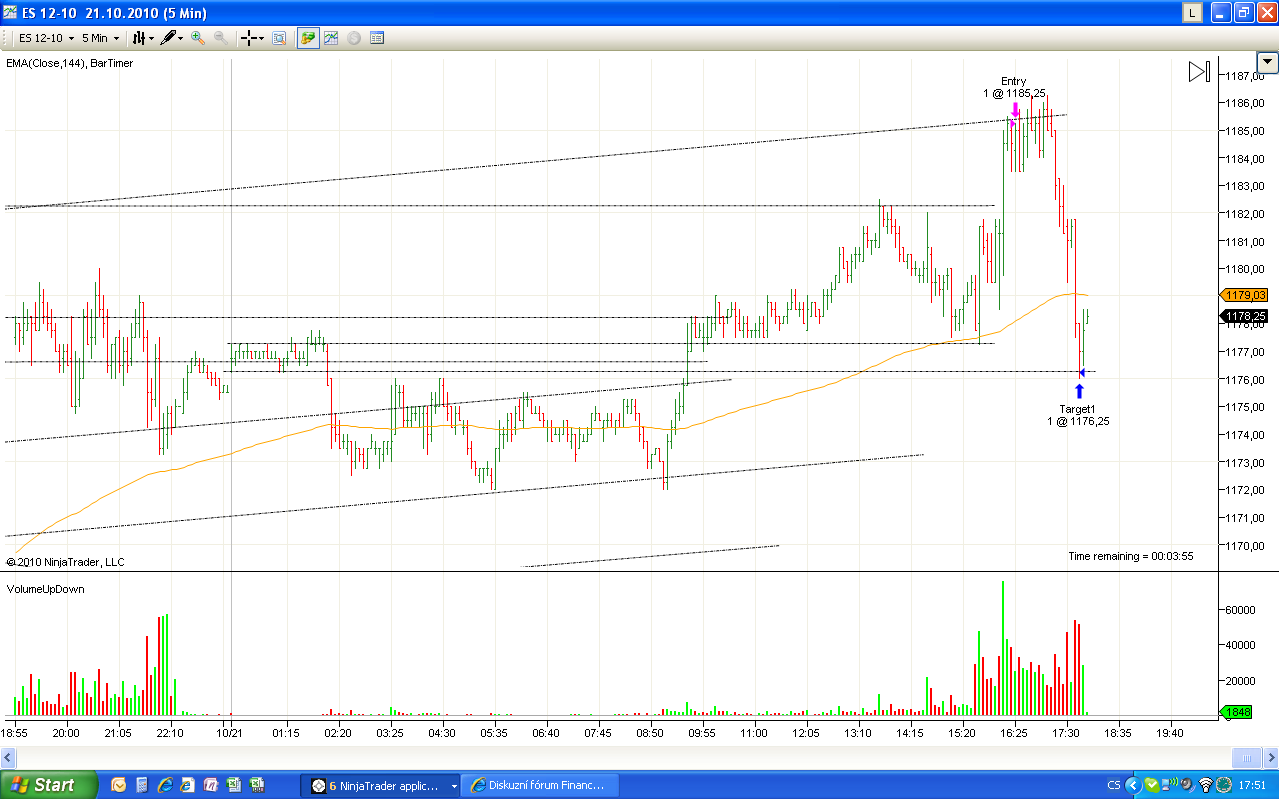Click the wireless network tray icon
The height and width of the screenshot is (799, 1279).
(1206, 786)
